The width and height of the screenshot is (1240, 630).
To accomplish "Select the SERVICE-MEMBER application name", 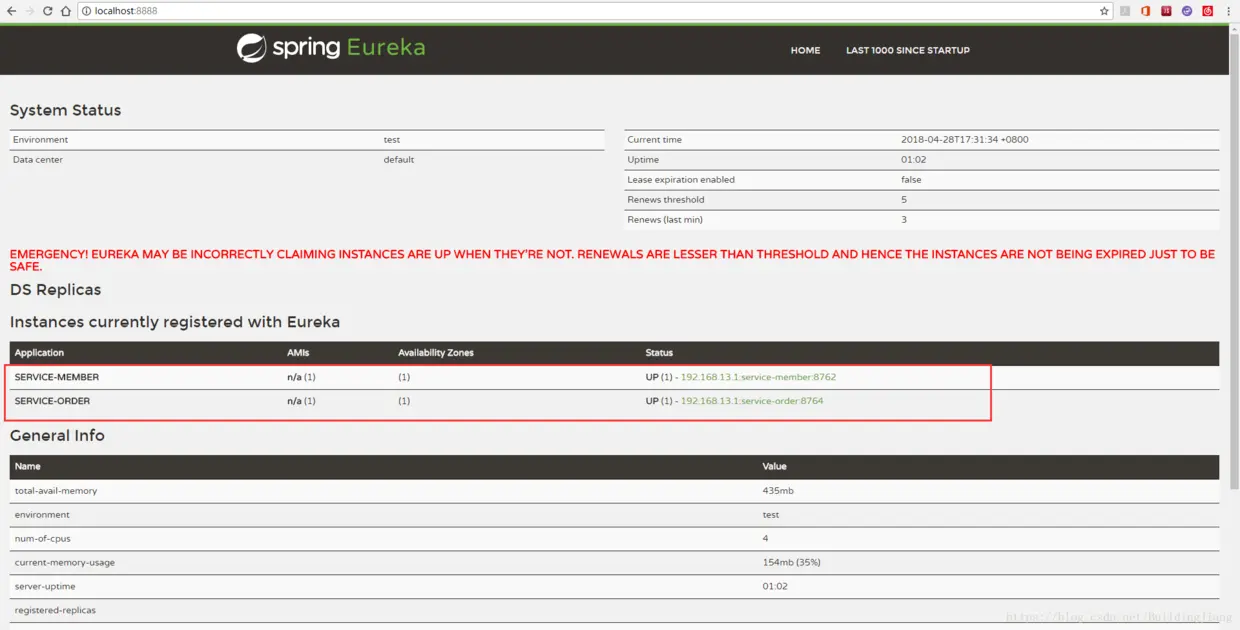I will pyautogui.click(x=57, y=377).
